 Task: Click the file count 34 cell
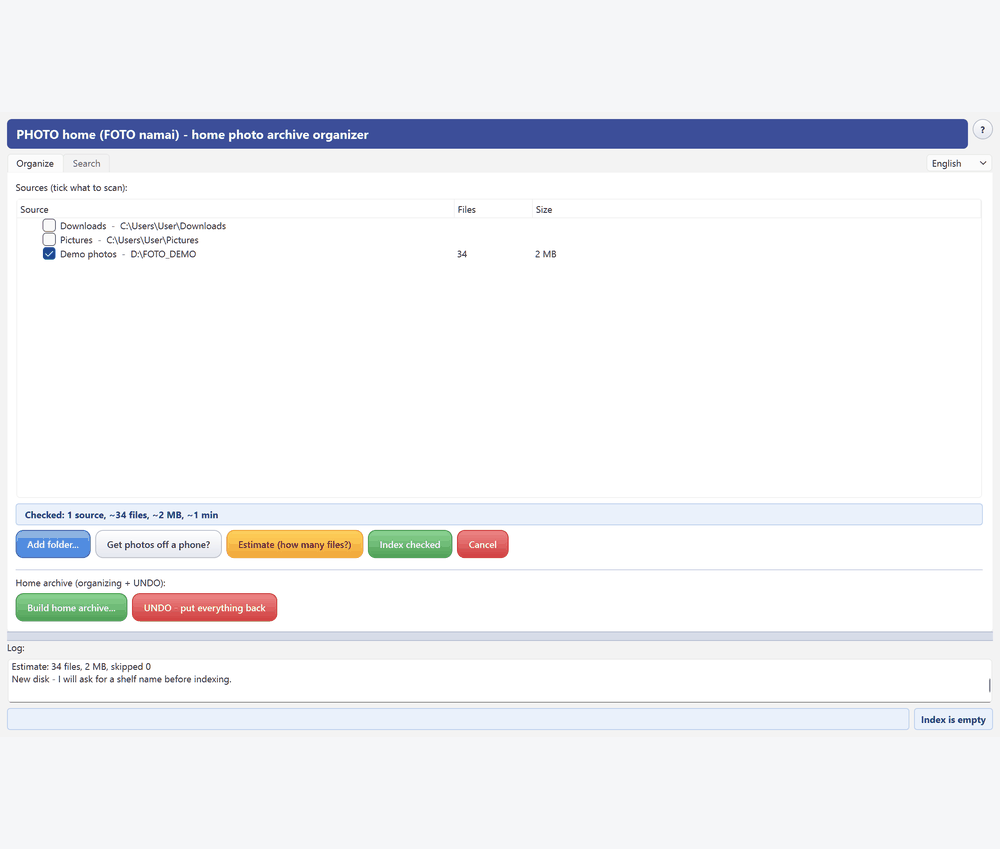[x=462, y=254]
